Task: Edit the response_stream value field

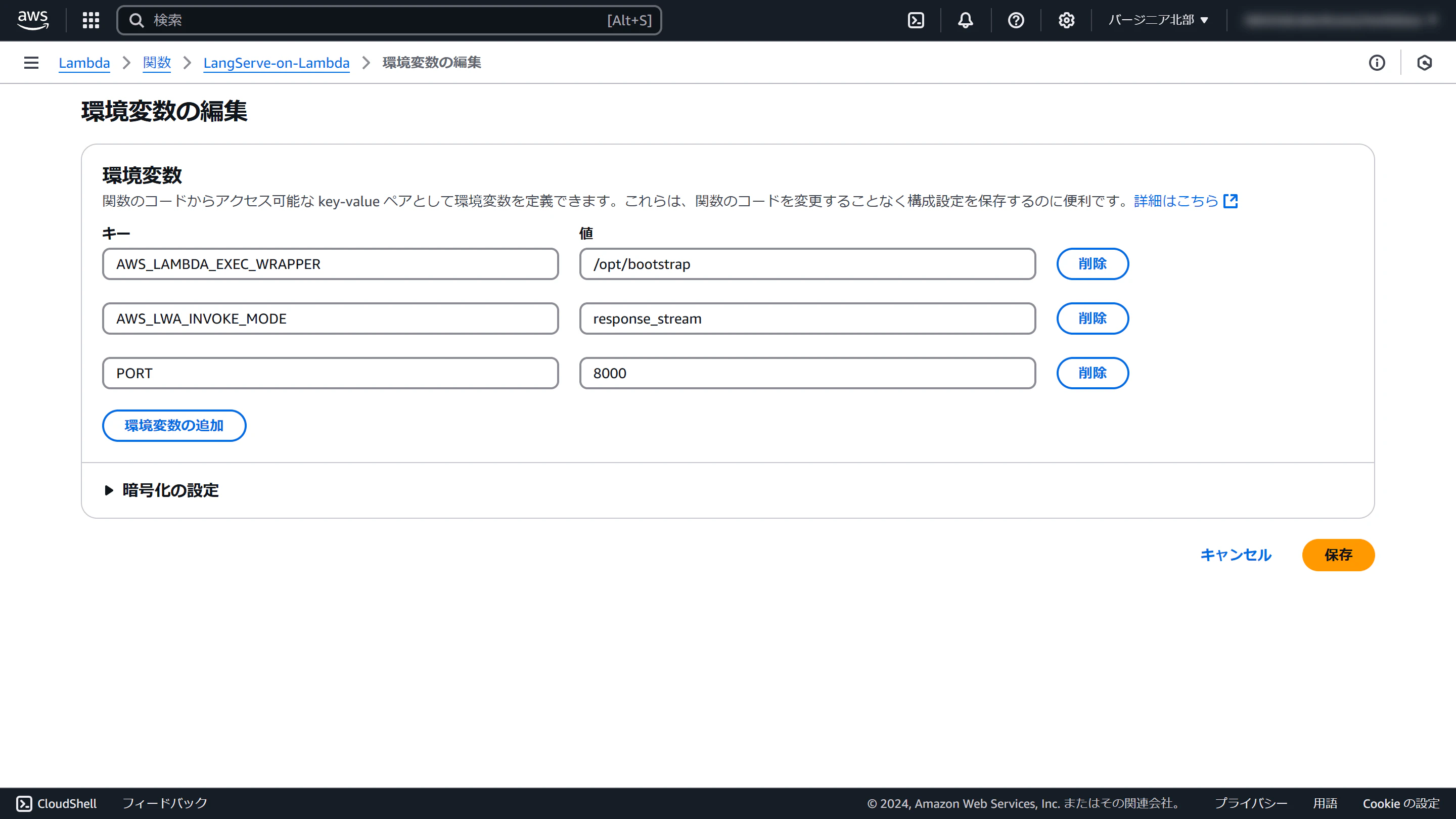Action: coord(808,319)
